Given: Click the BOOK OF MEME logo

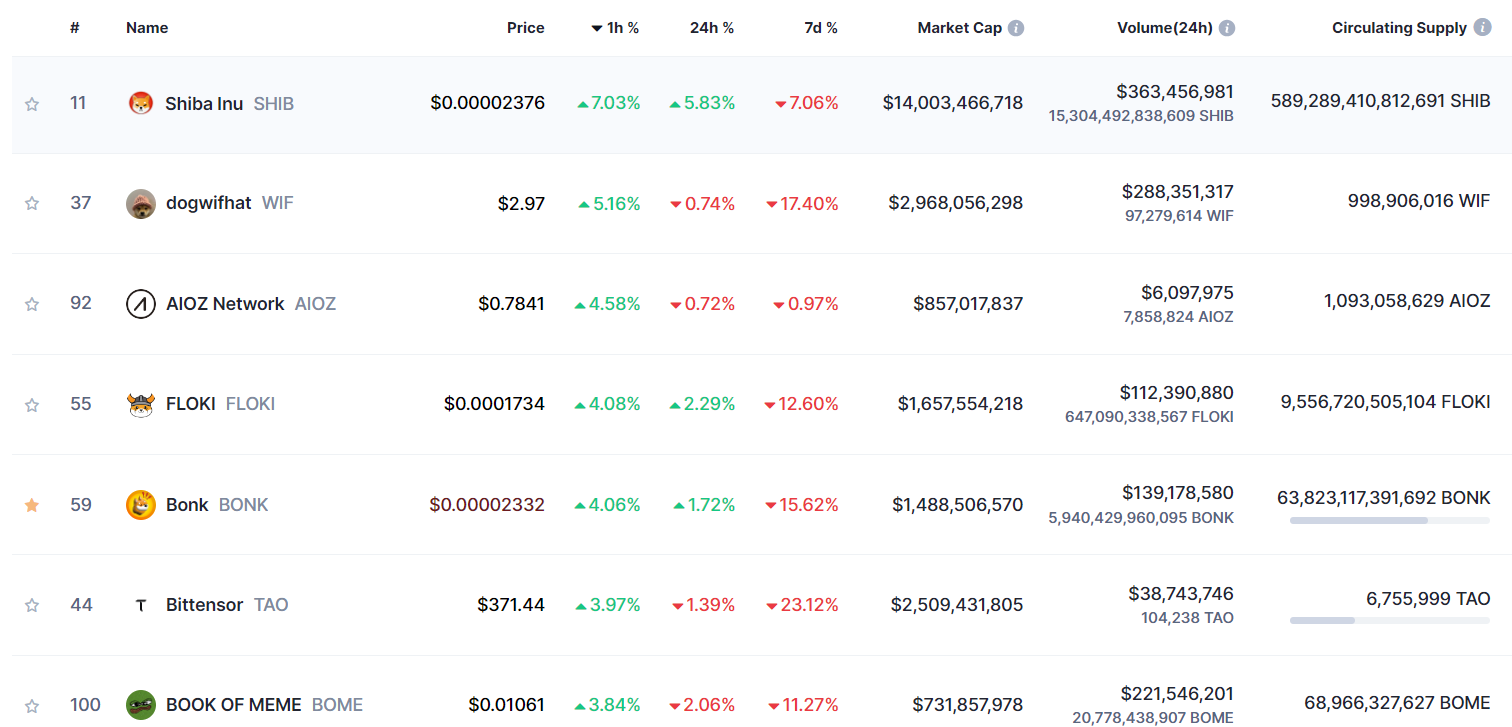Looking at the screenshot, I should [141, 705].
